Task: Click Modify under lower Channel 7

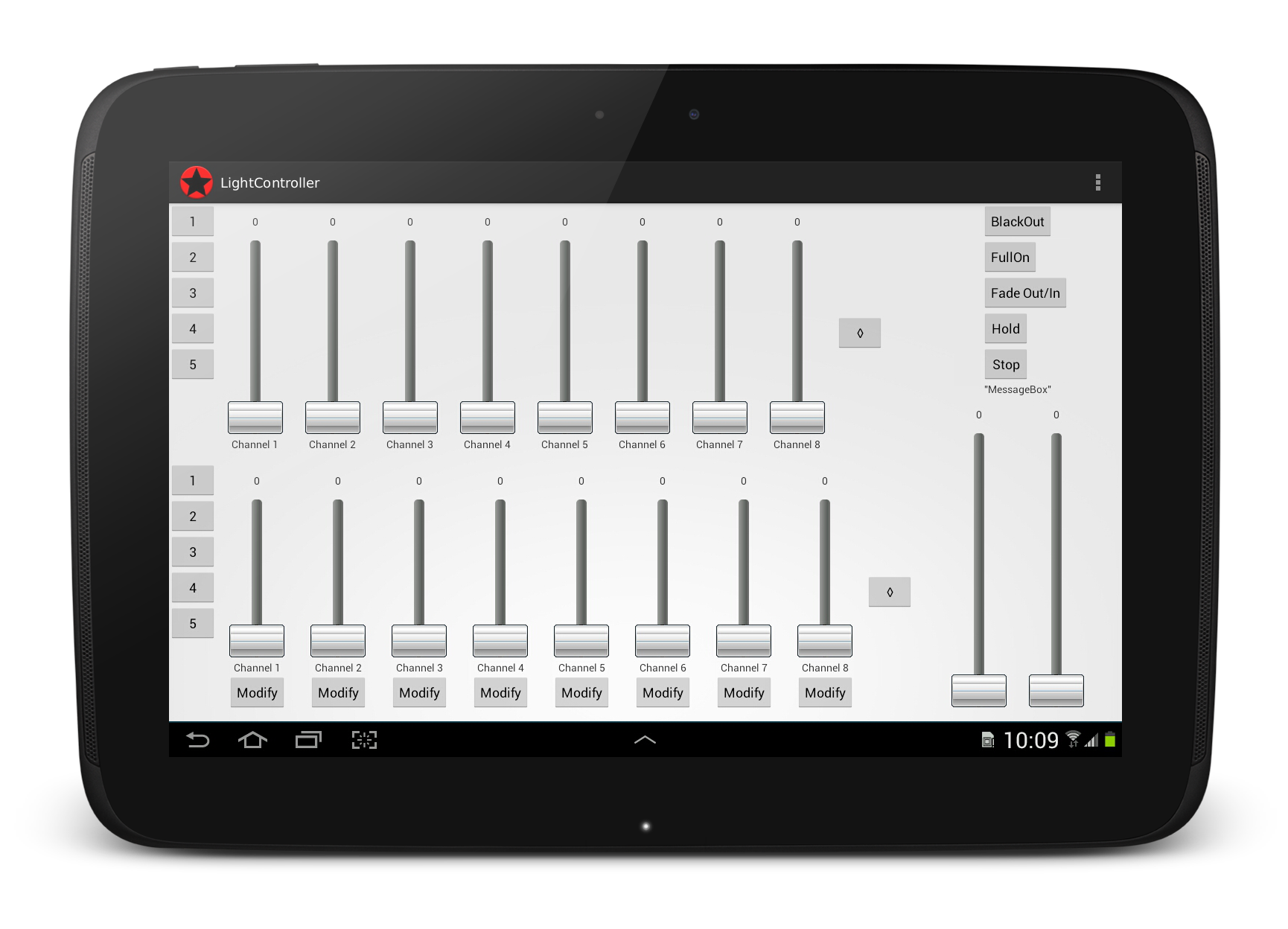Action: click(744, 693)
